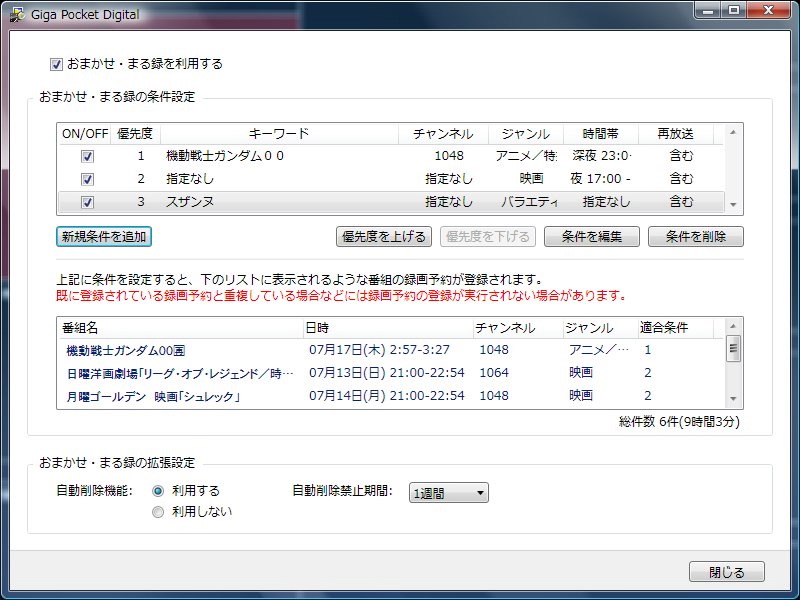This screenshot has width=800, height=600.
Task: Click the 条件を編集 button
Action: (x=592, y=237)
